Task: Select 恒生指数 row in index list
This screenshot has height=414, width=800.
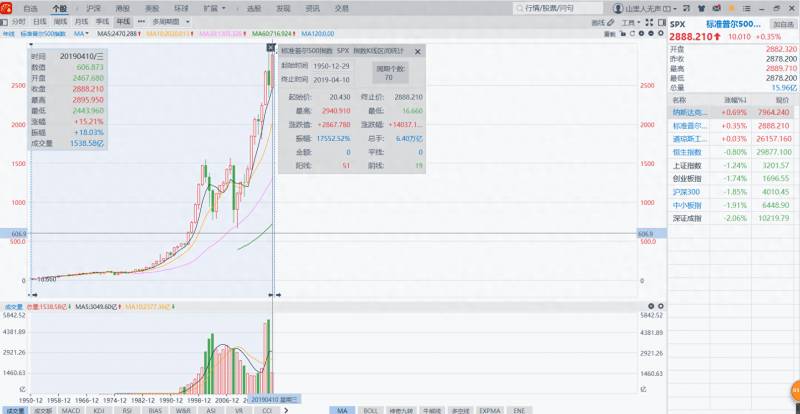Action: 733,152
